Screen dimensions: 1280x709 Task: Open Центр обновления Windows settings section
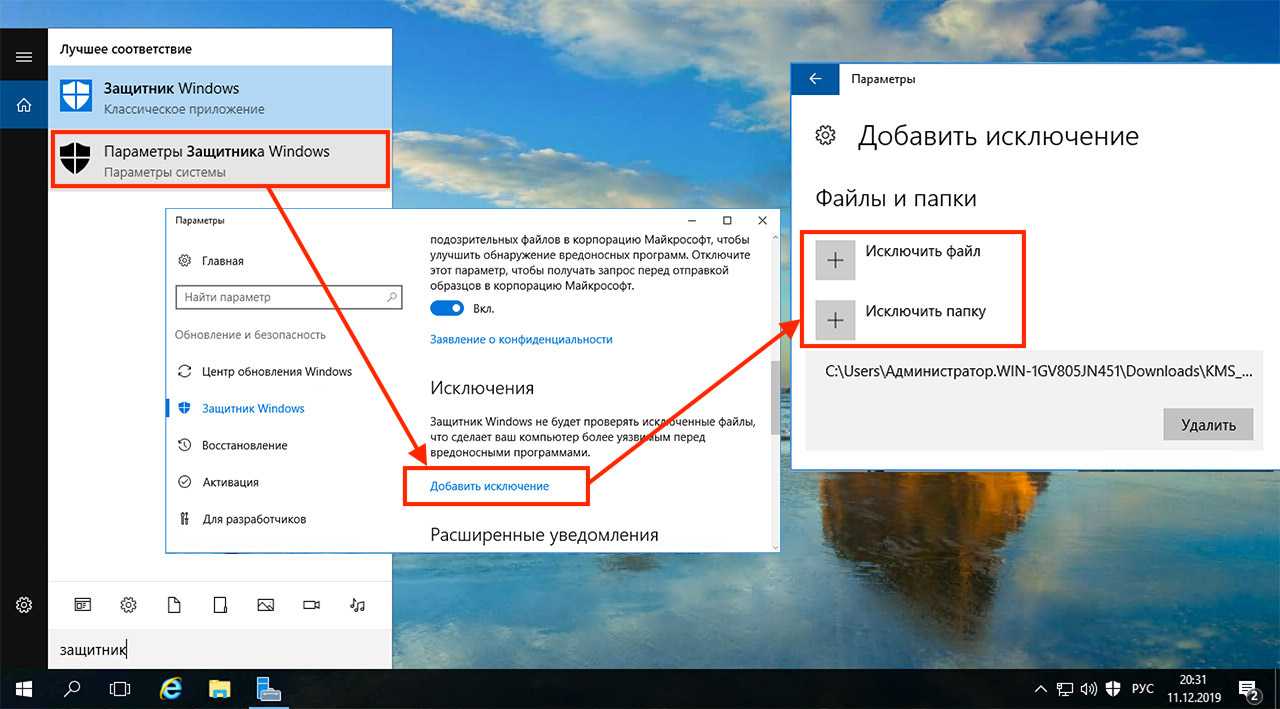[276, 371]
